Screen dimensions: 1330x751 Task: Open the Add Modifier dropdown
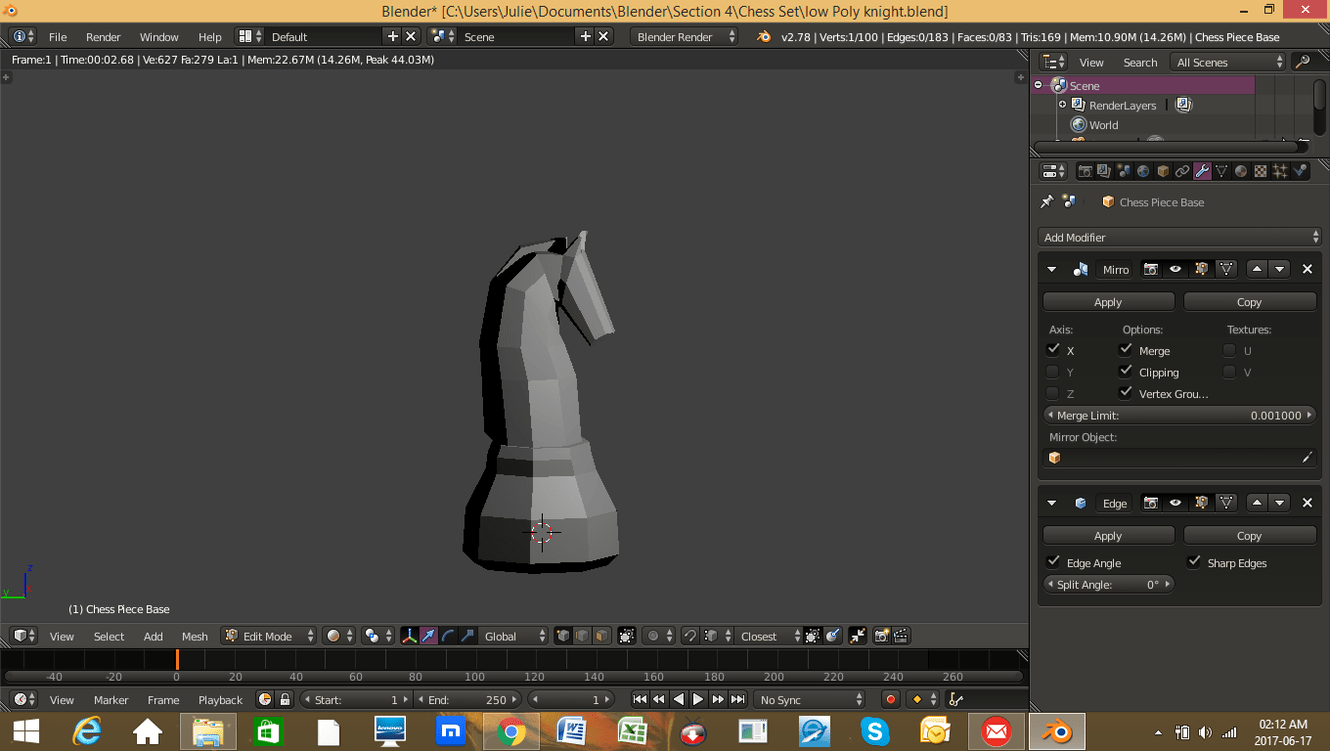tap(1180, 237)
